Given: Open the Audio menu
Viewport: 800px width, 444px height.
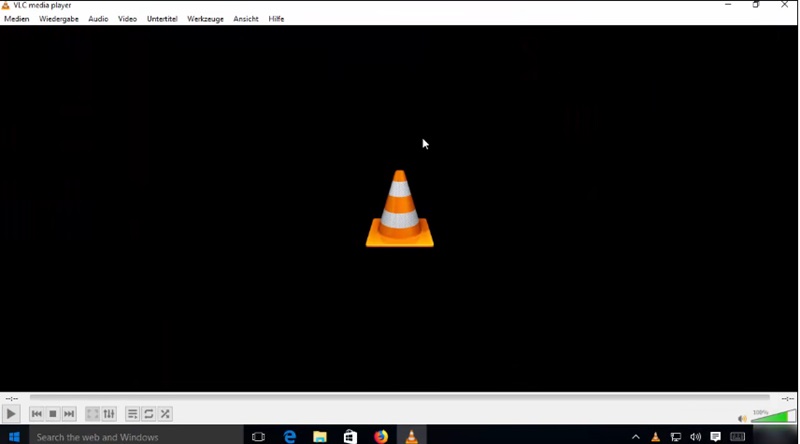Looking at the screenshot, I should coord(98,19).
